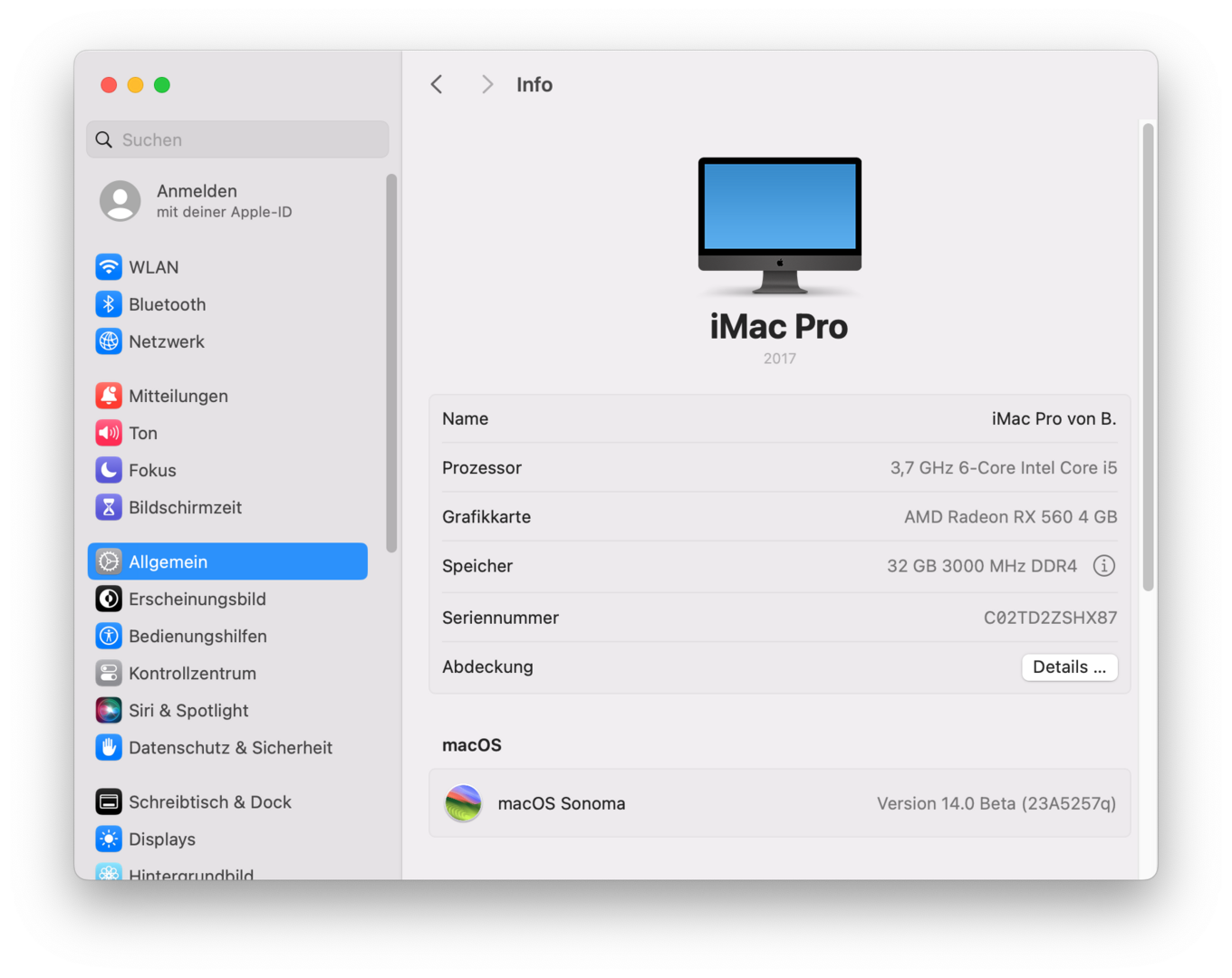Click the '32 GB 3000 MHz DDR4' memory value

[982, 566]
